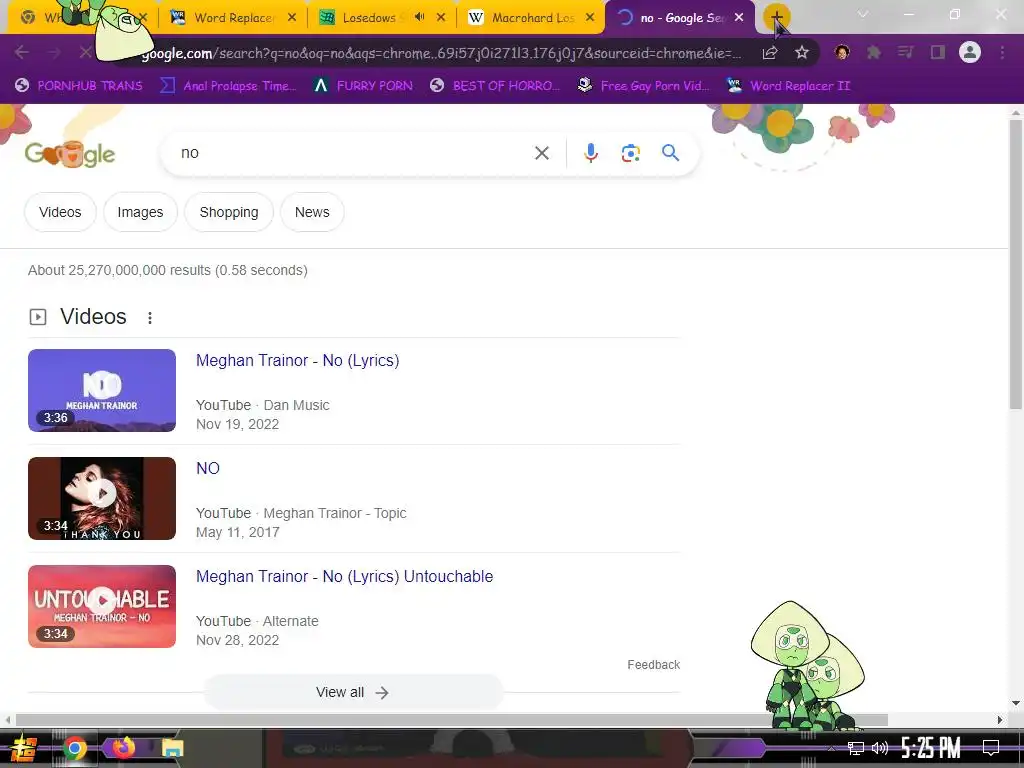This screenshot has width=1024, height=768.
Task: Click the 5:25 PM clock
Action: (931, 748)
